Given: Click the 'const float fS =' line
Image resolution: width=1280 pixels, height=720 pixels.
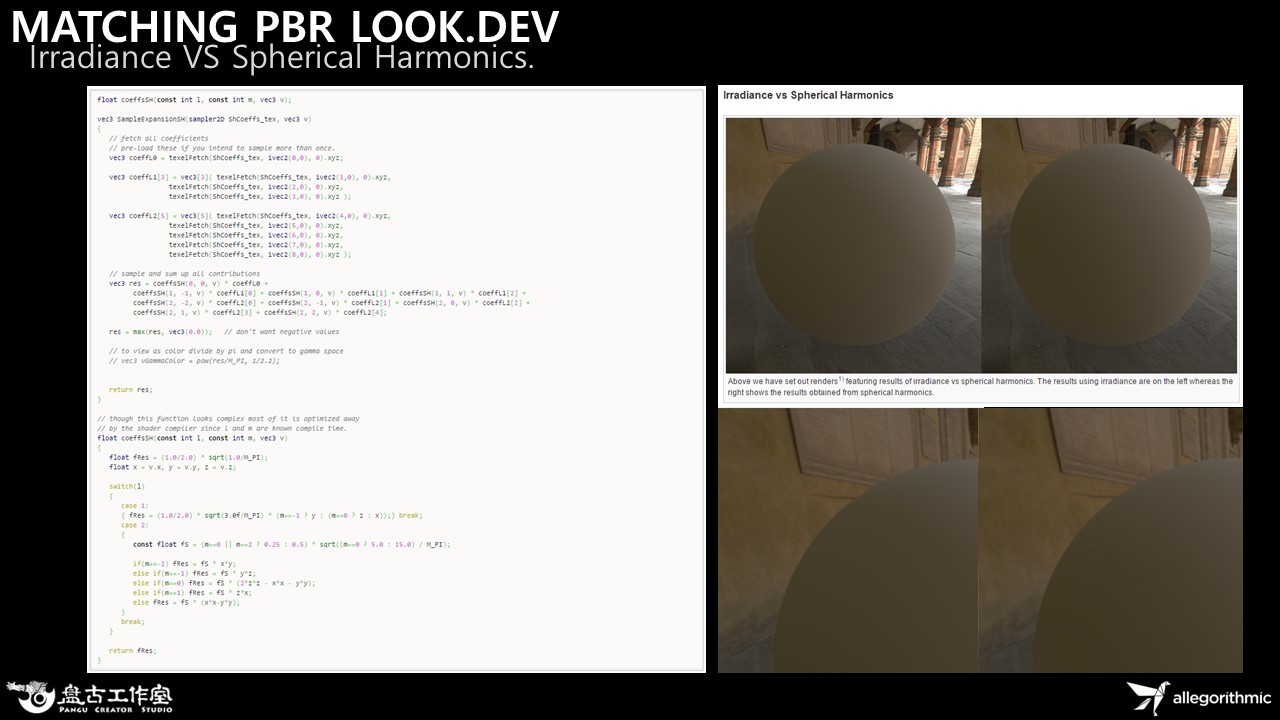Looking at the screenshot, I should 291,545.
